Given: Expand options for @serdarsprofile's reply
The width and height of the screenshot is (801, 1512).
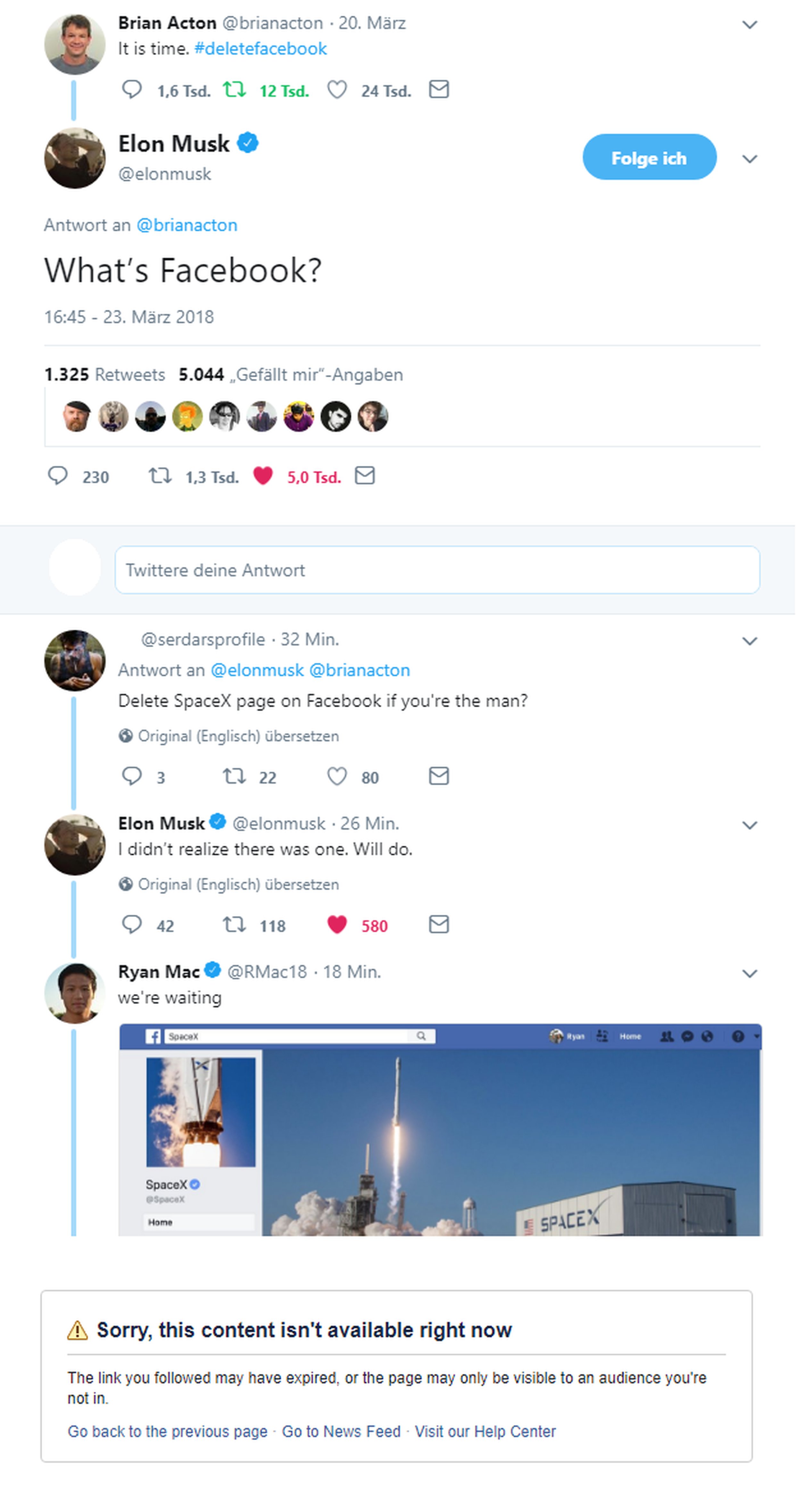Looking at the screenshot, I should click(749, 641).
